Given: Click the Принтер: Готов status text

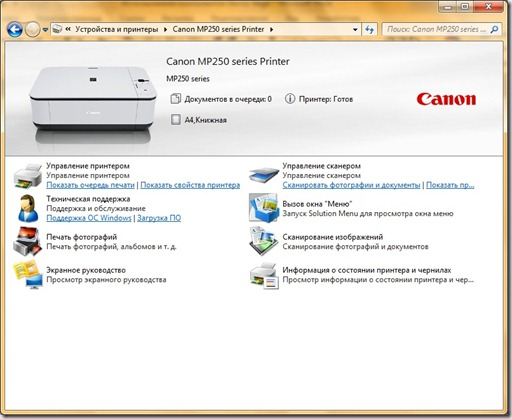Looking at the screenshot, I should [326, 99].
